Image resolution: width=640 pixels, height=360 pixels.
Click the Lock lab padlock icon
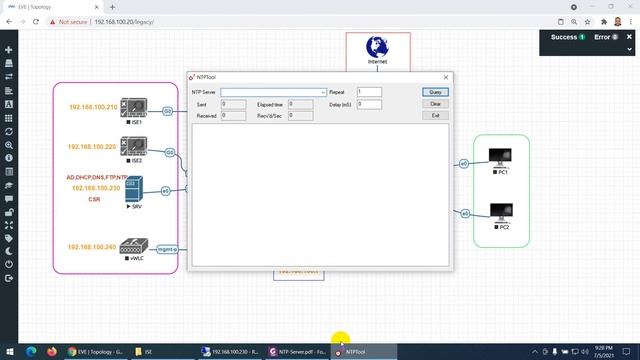click(9, 212)
